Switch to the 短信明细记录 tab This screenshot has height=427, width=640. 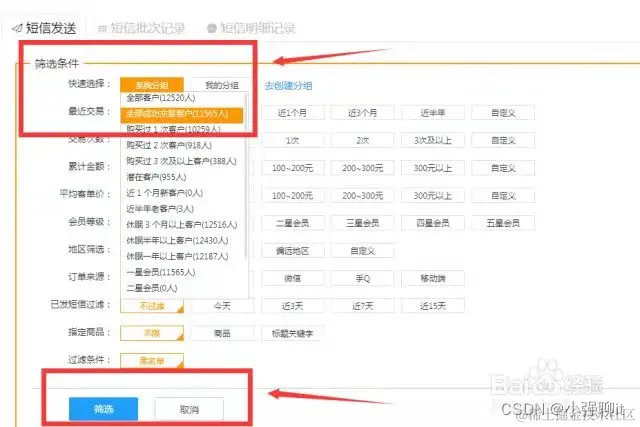coord(251,28)
